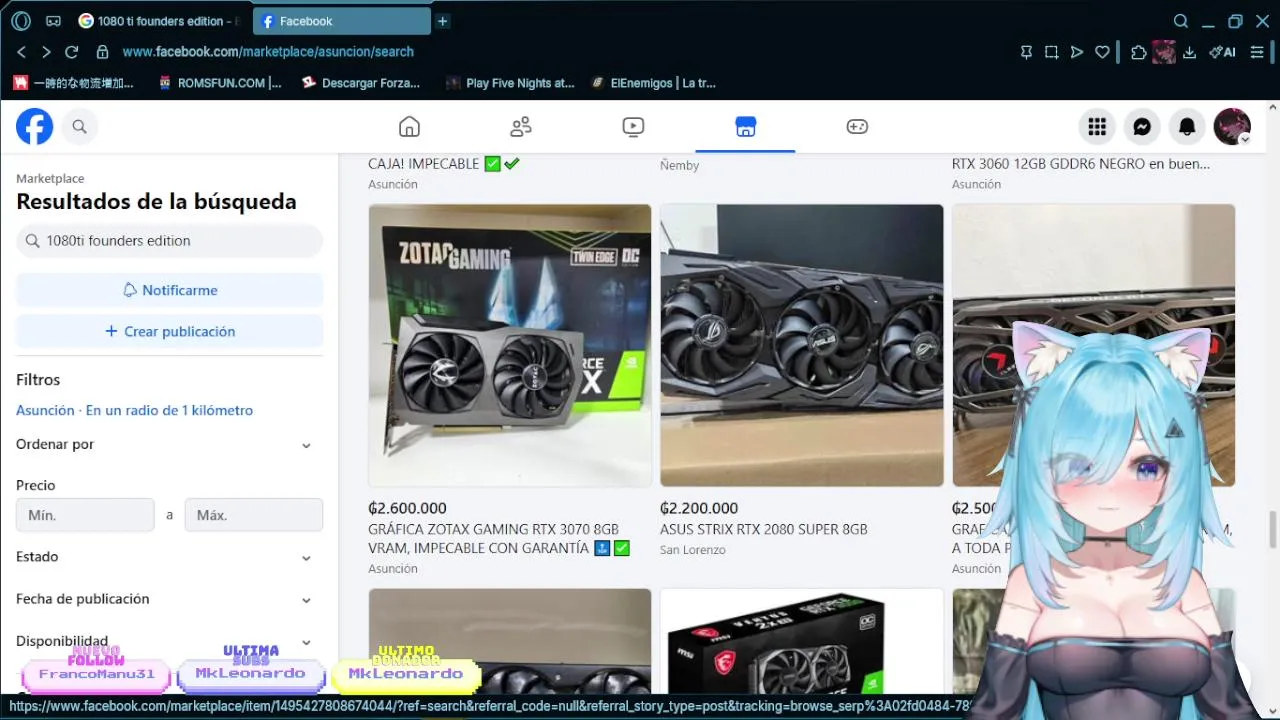Viewport: 1280px width, 720px height.
Task: Reload the page with refresh icon
Action: click(x=72, y=52)
